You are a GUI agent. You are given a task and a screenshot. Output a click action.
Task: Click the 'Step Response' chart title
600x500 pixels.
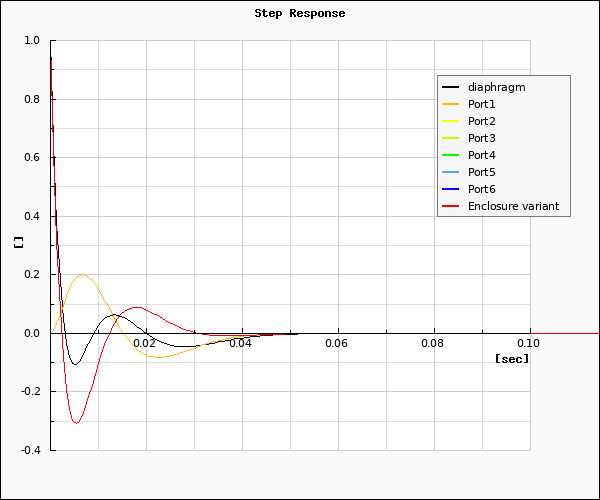click(299, 13)
